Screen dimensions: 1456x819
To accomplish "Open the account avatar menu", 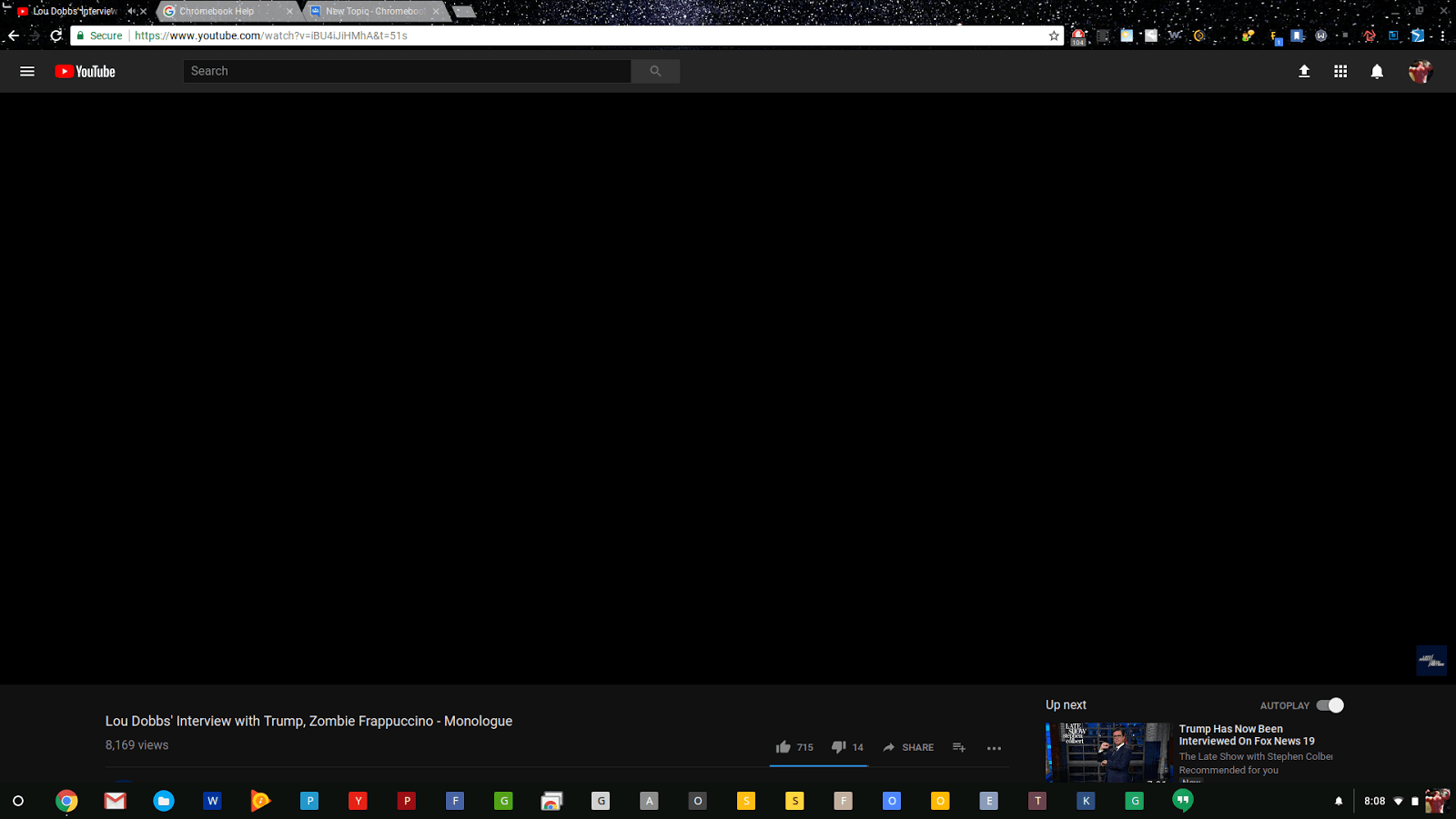I will [1420, 71].
